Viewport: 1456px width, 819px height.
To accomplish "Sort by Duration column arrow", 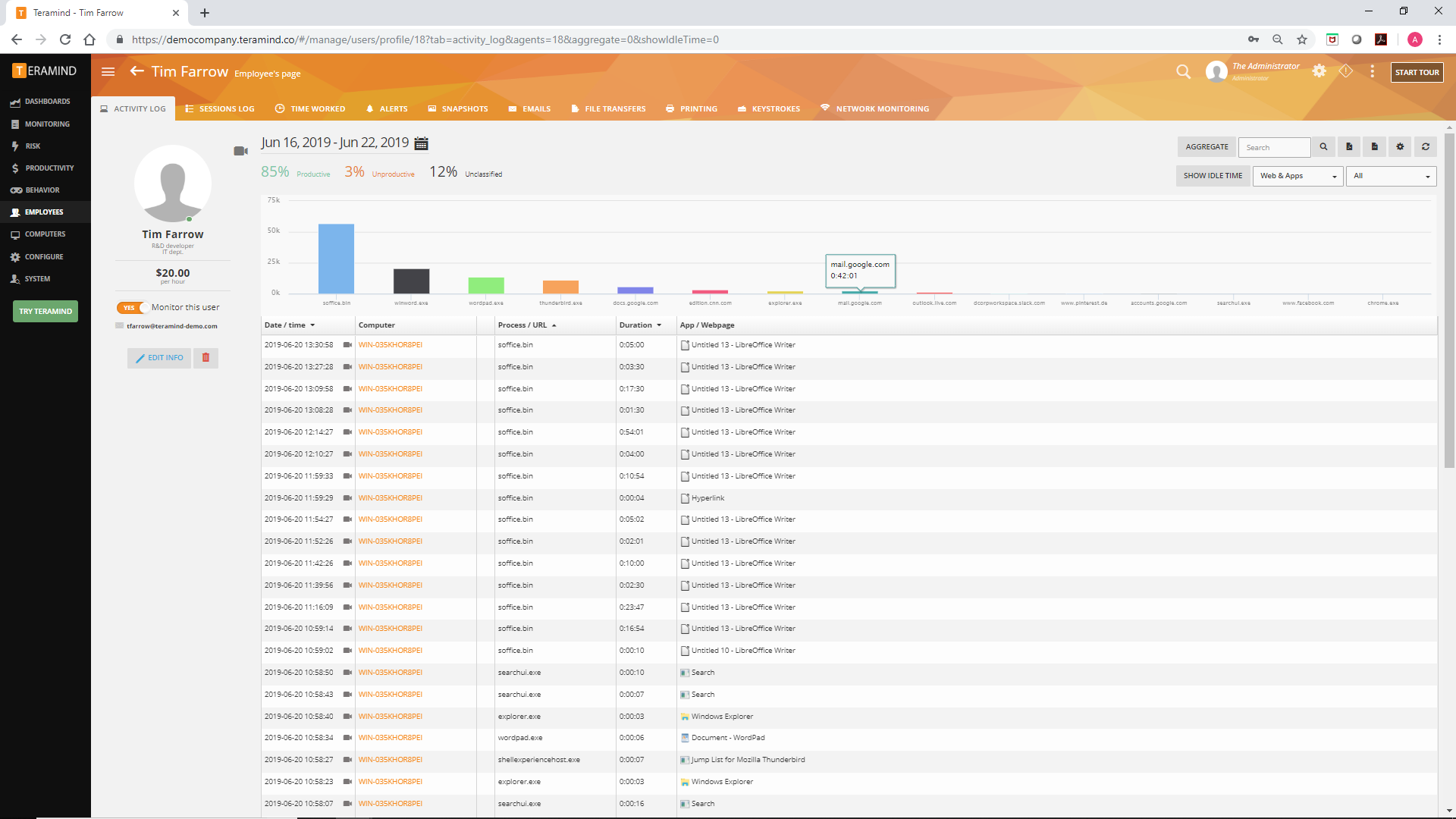I will (x=659, y=325).
